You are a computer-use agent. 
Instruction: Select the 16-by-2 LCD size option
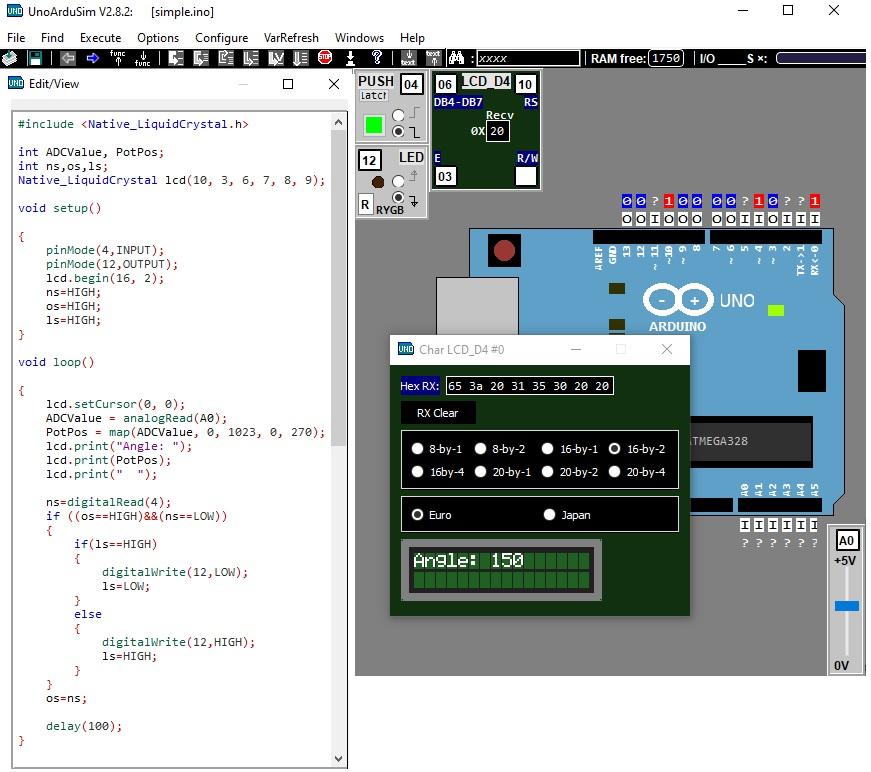tap(614, 449)
